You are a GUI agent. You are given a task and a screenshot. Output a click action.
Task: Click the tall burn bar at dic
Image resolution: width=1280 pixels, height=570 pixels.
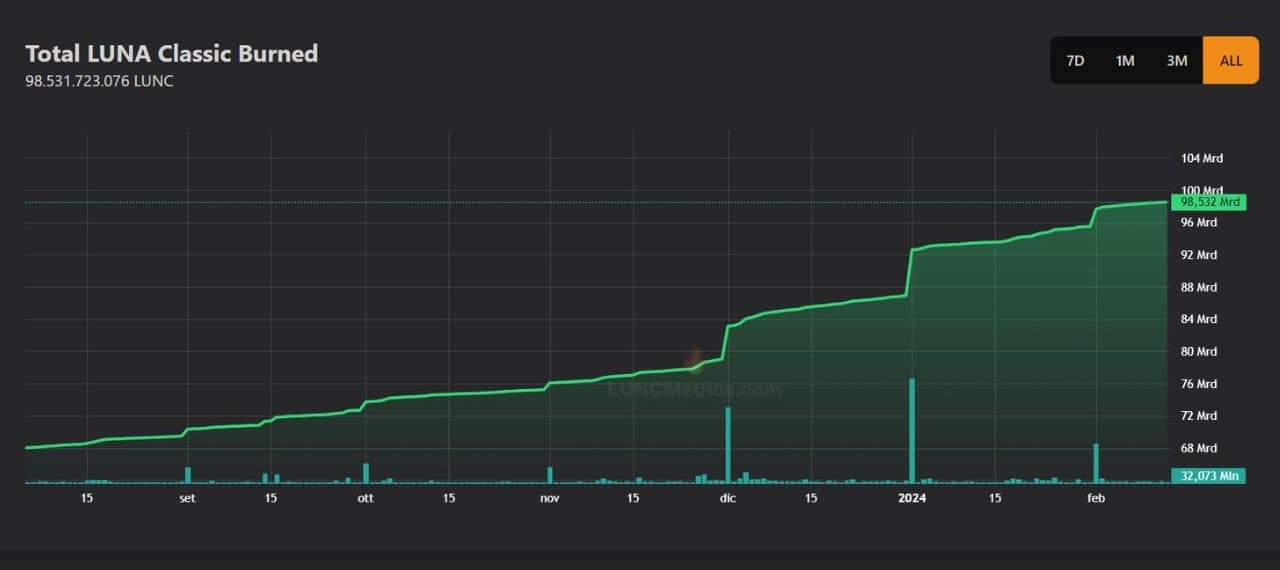(x=728, y=445)
